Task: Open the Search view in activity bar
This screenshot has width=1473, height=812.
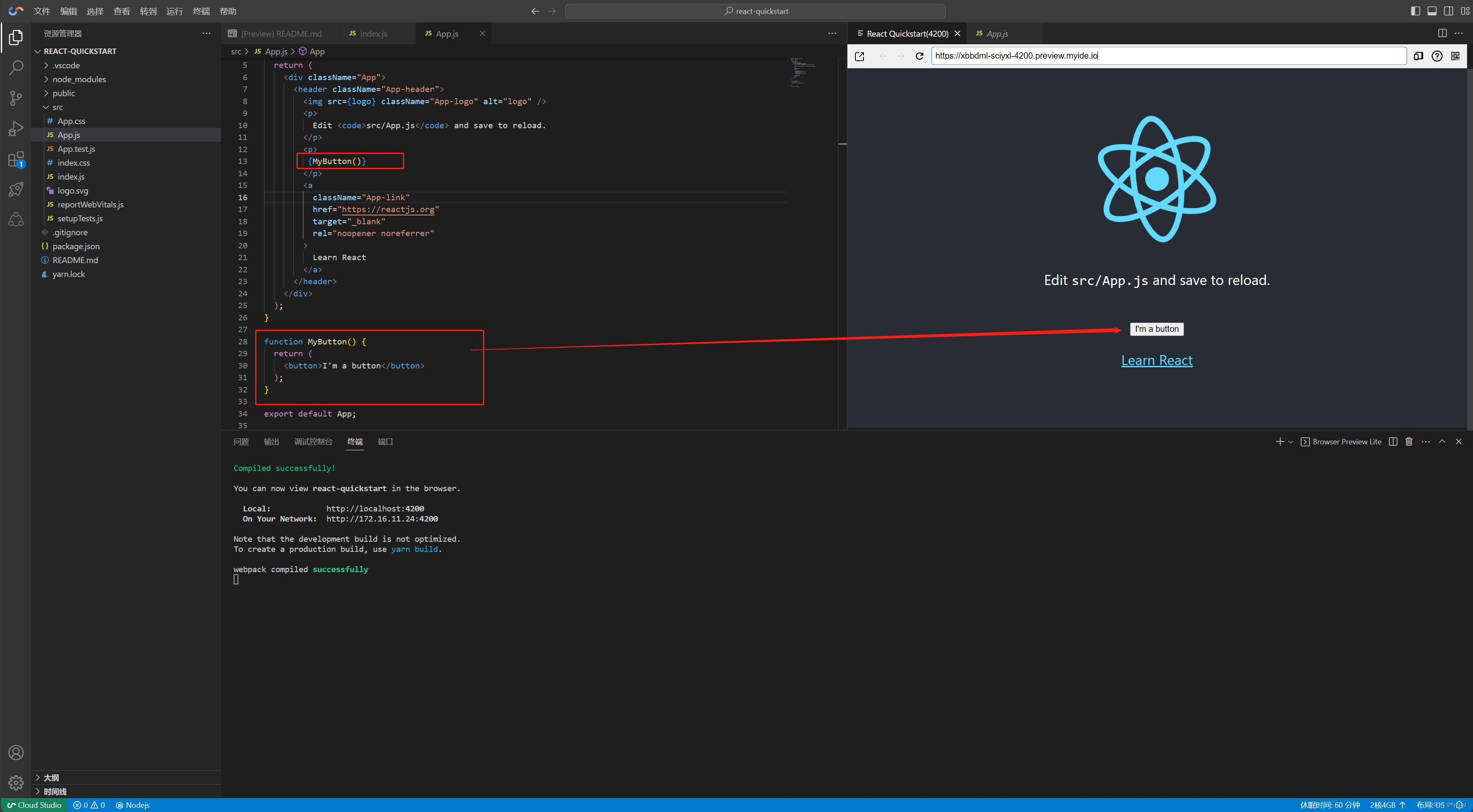Action: 16,67
